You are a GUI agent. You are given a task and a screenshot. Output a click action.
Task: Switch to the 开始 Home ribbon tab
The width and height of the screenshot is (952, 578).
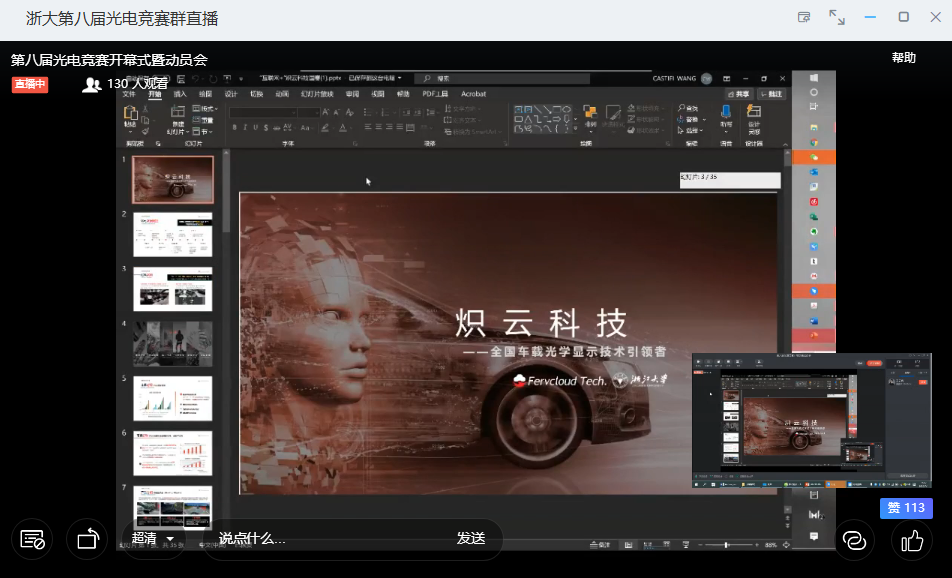point(155,94)
